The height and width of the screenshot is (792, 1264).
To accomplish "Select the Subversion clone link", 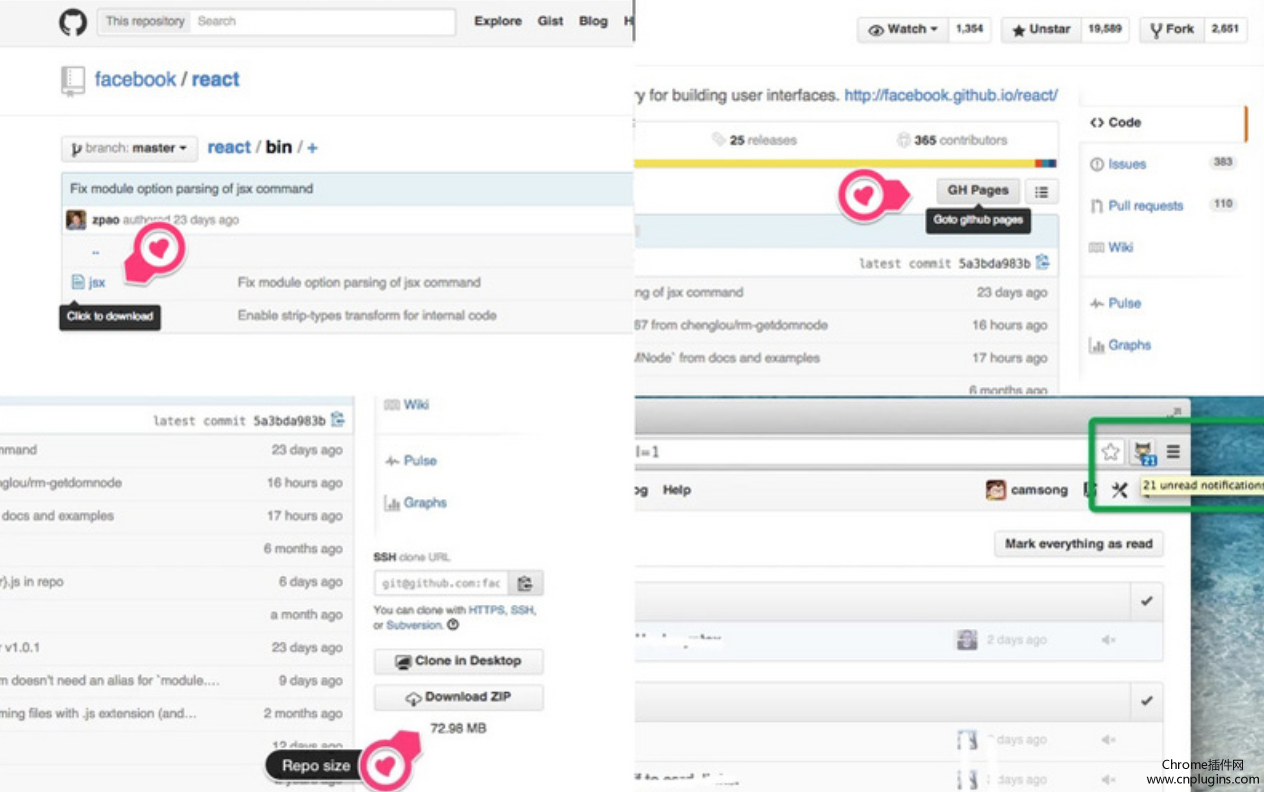I will tap(414, 625).
